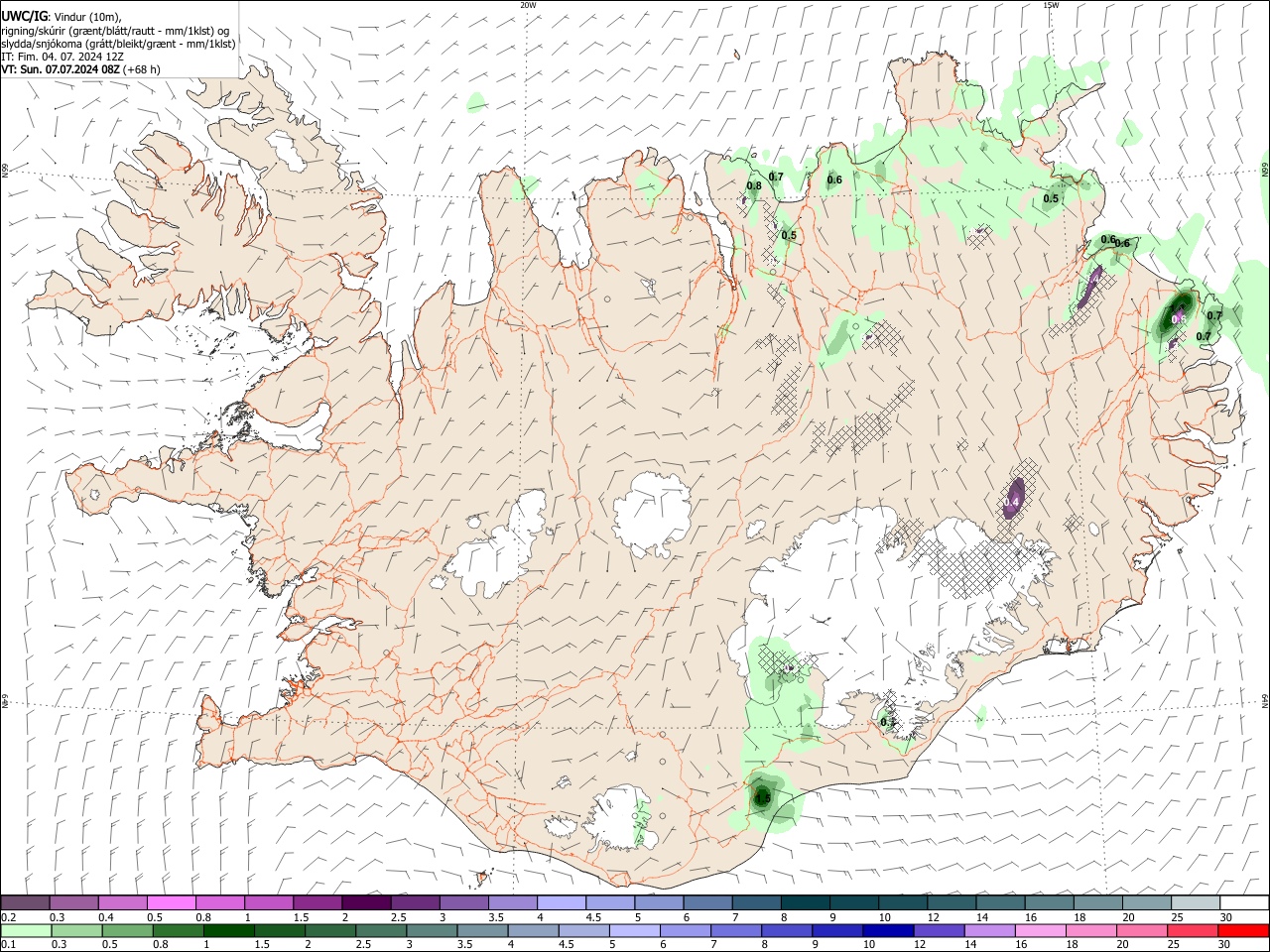Click the "20W" longitude label at the top
Screen dimensions: 1270x952
pos(528,5)
